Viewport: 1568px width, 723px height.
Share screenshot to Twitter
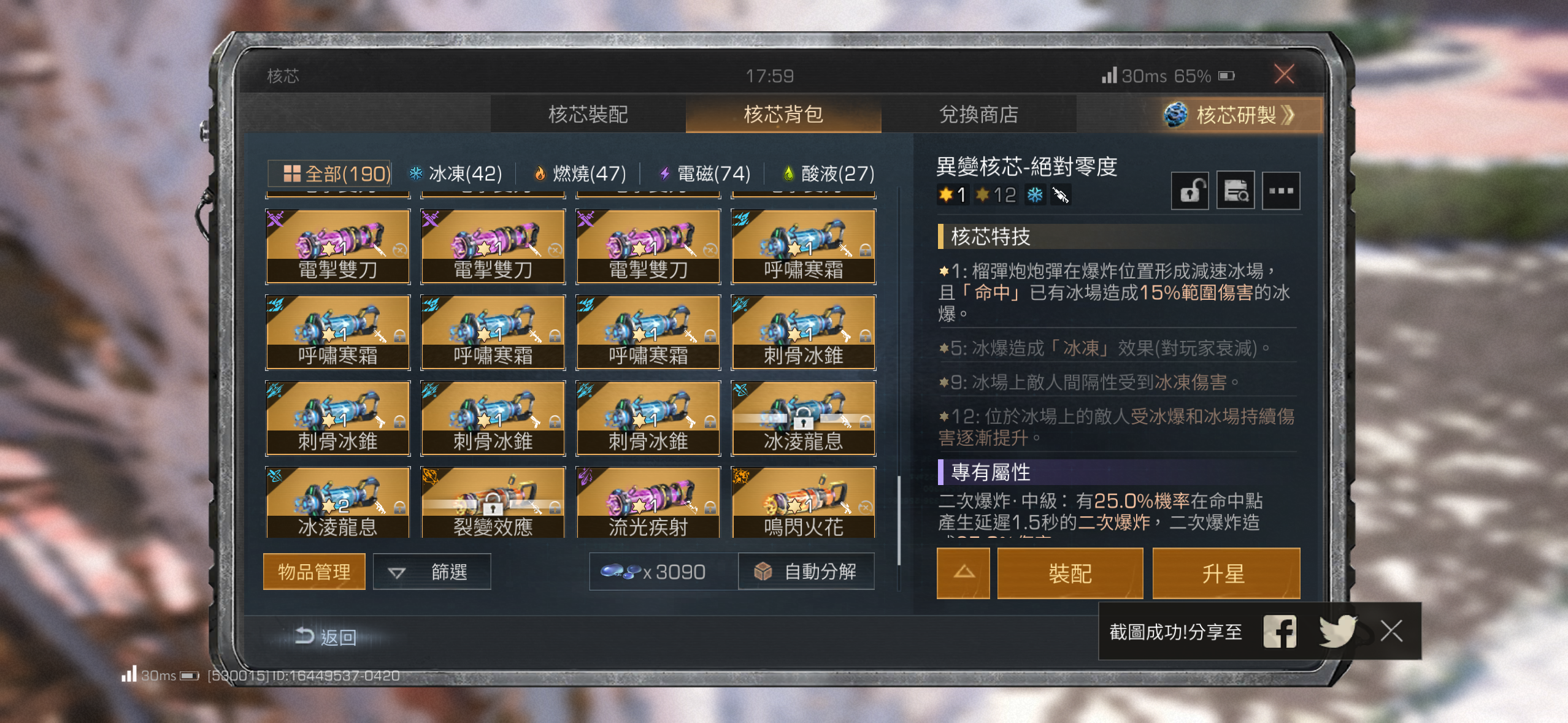click(1337, 631)
